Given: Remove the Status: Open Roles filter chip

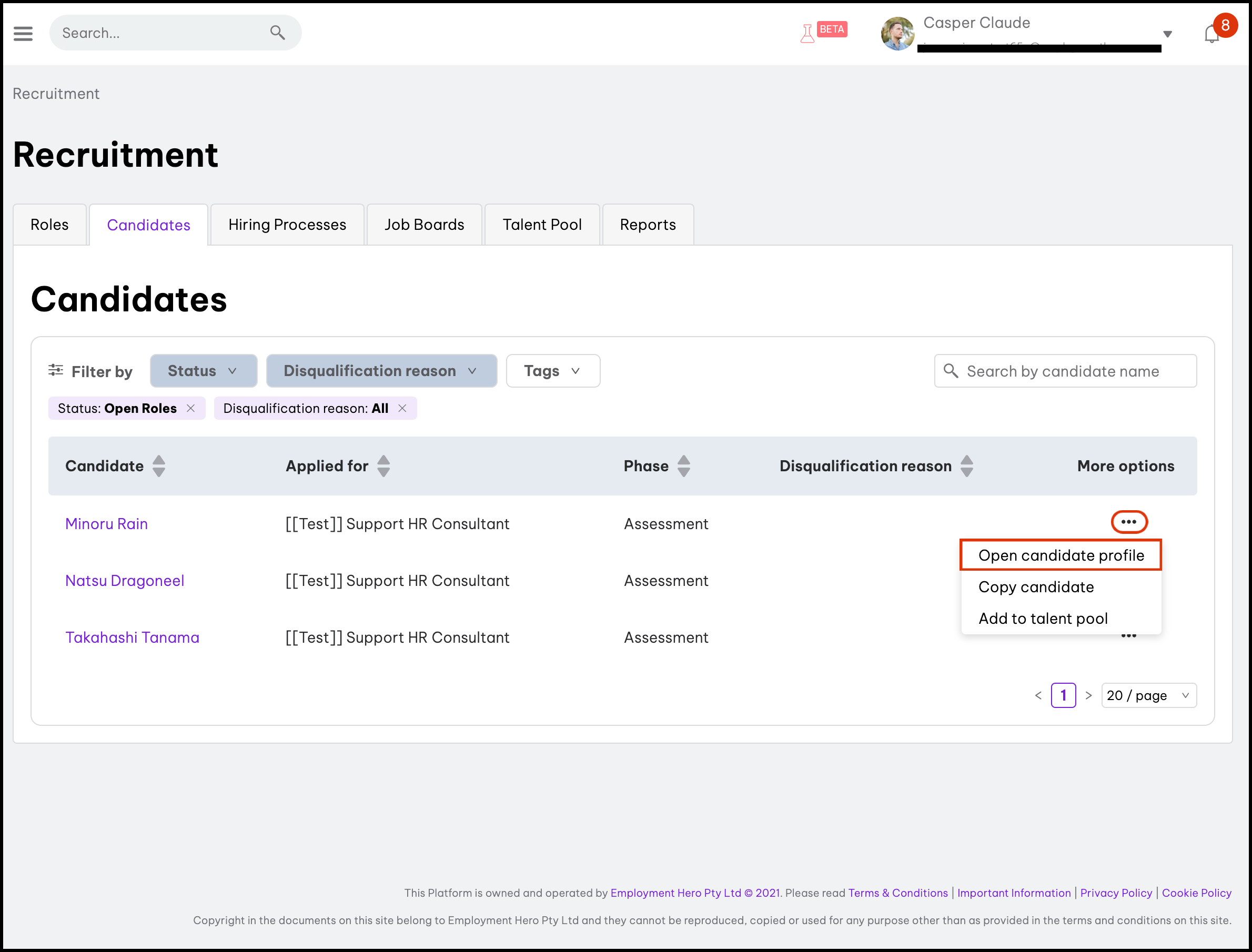Looking at the screenshot, I should [x=191, y=408].
